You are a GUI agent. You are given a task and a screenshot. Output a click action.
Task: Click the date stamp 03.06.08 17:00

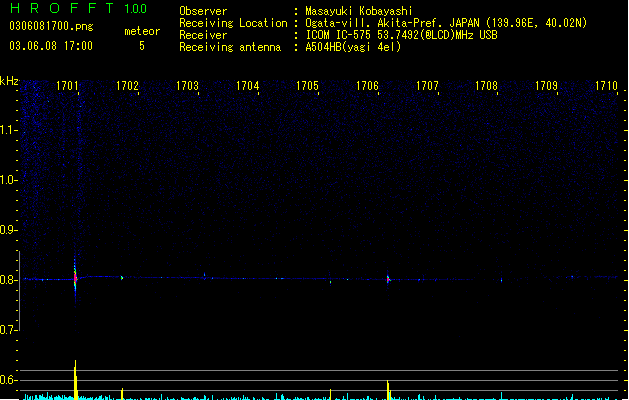point(51,46)
